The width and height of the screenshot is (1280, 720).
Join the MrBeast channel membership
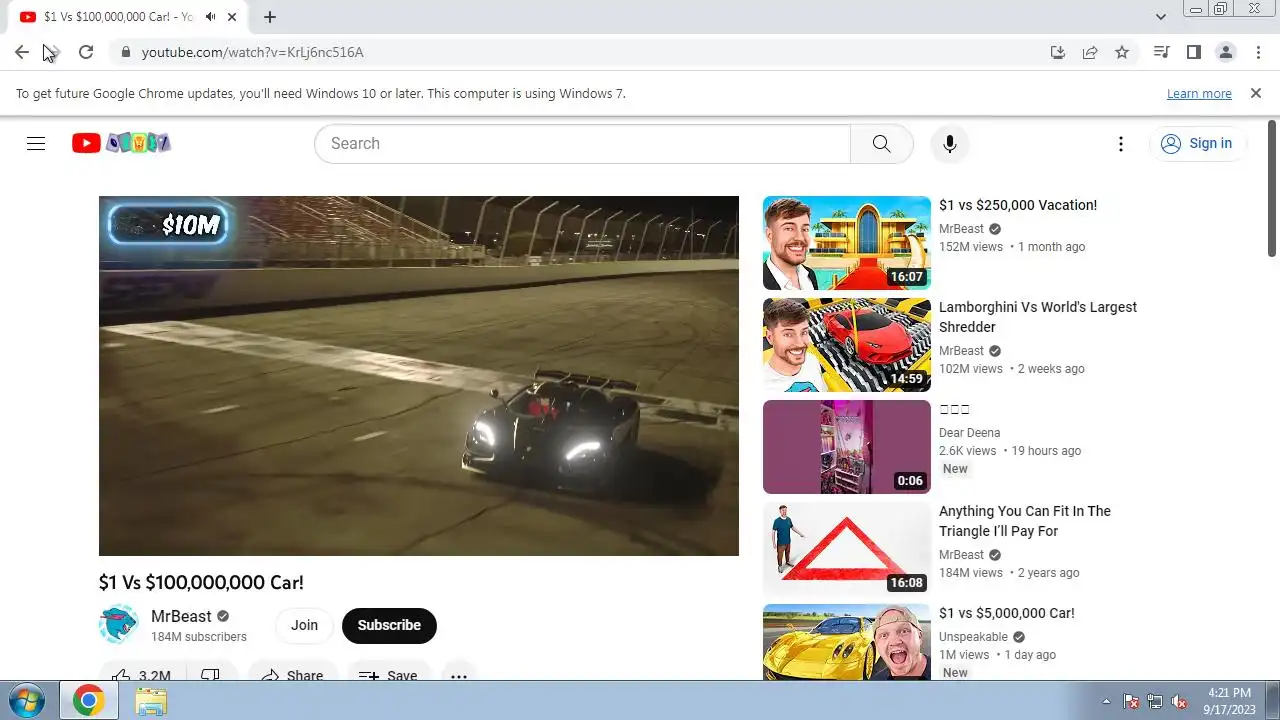coord(304,625)
